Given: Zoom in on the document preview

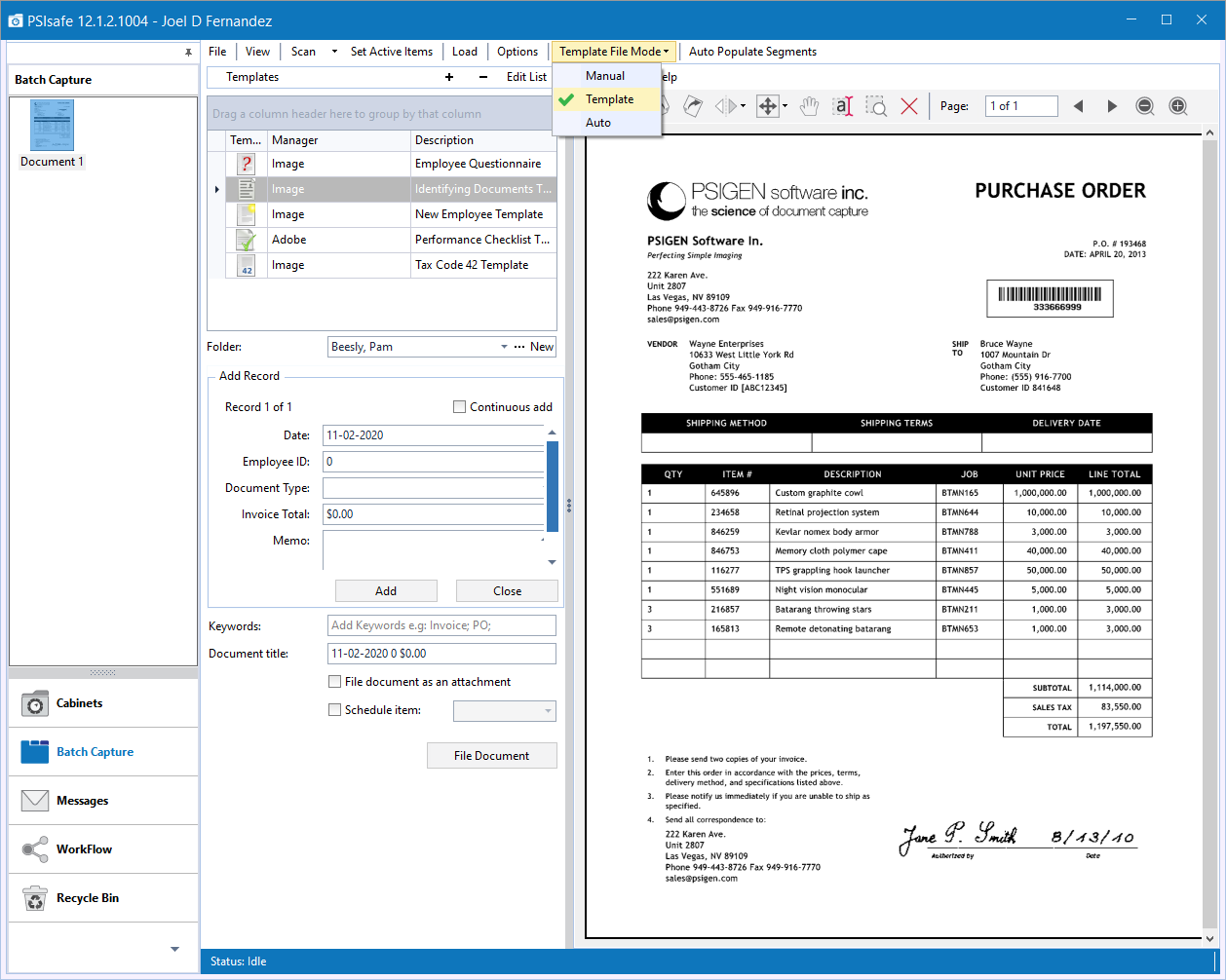Looking at the screenshot, I should [1178, 106].
